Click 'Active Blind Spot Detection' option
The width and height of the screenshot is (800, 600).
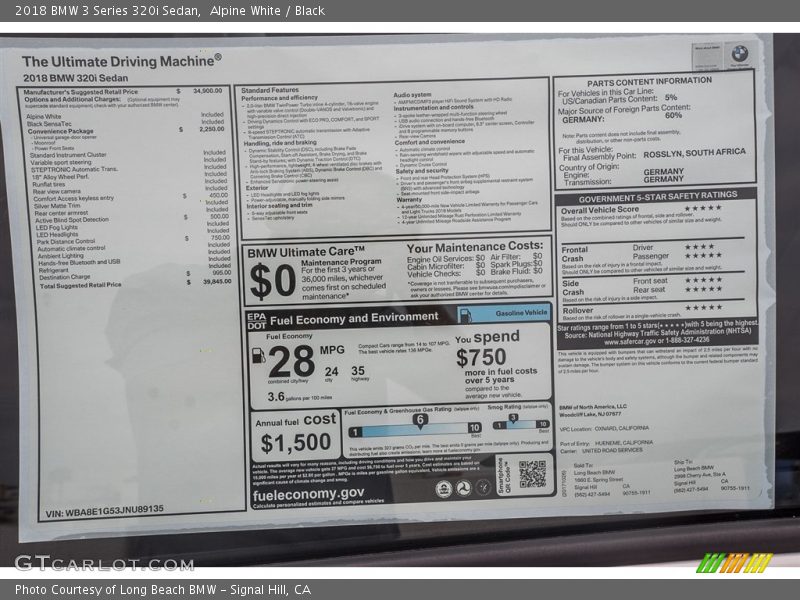(x=72, y=220)
